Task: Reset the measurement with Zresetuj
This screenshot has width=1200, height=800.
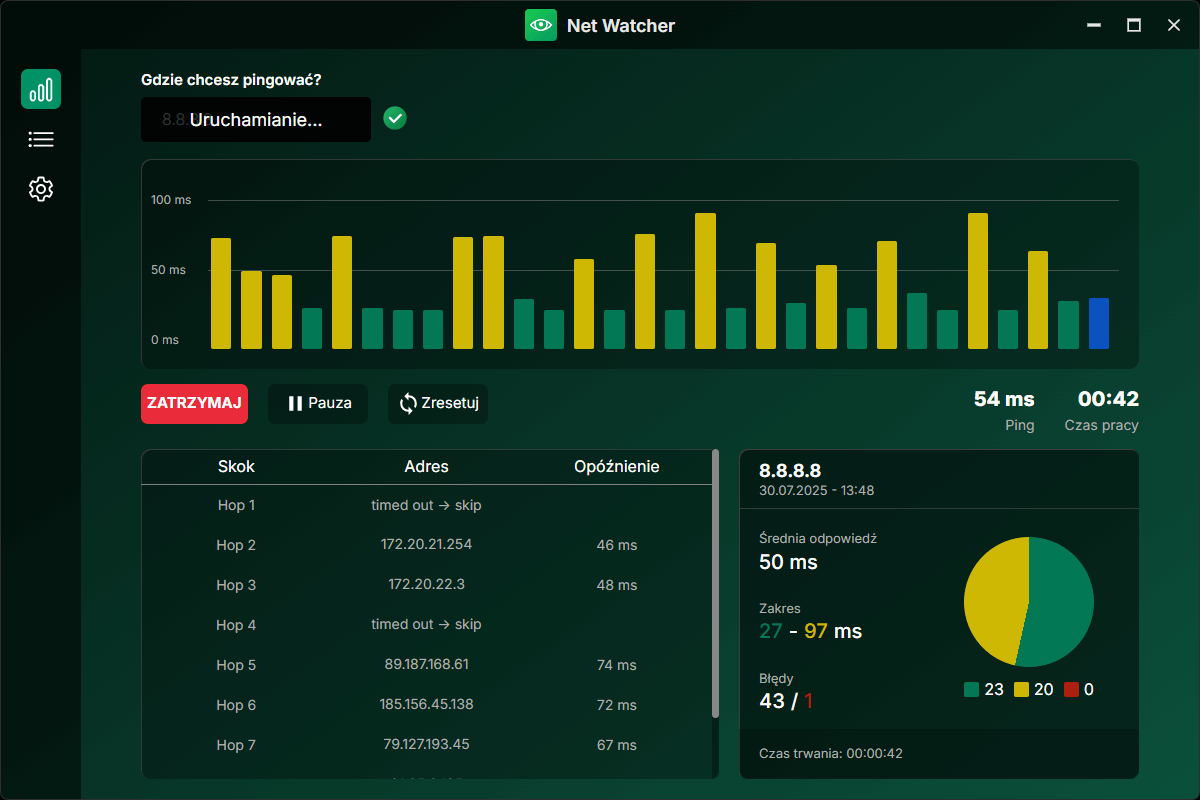Action: point(438,404)
